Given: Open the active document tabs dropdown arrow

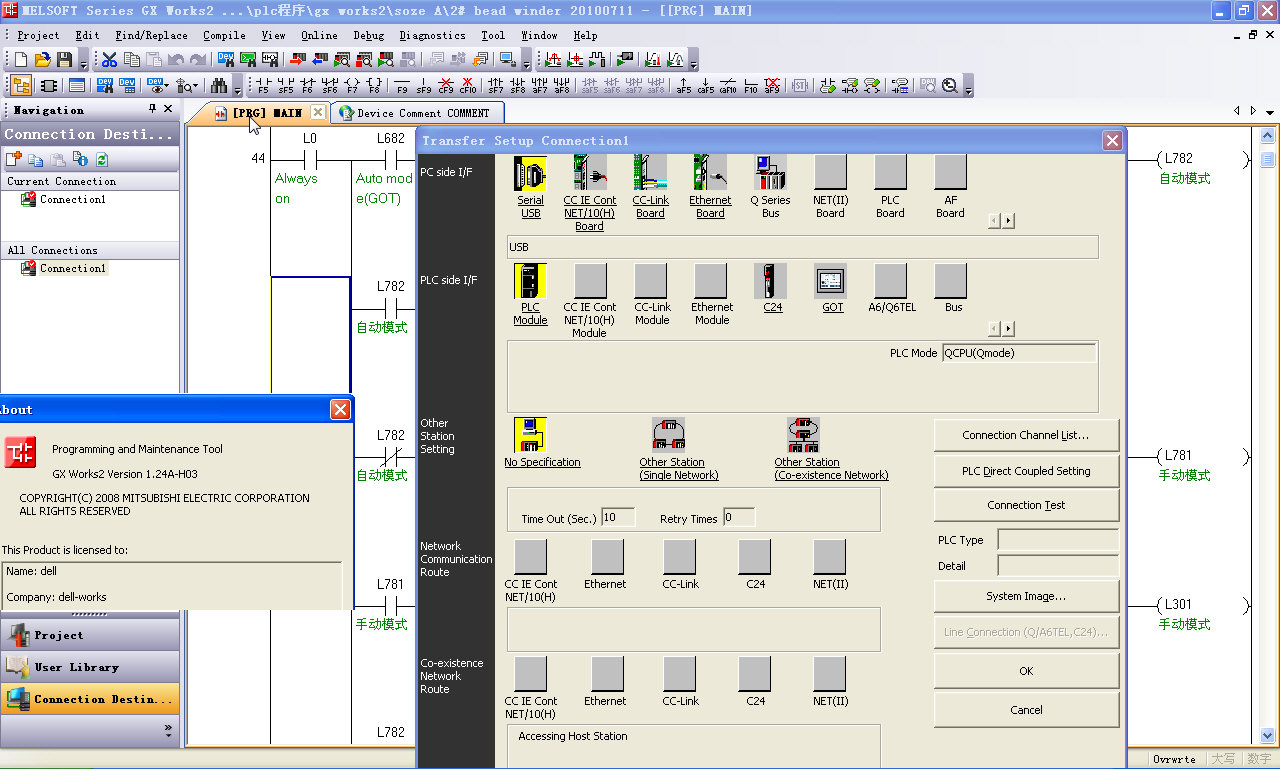Looking at the screenshot, I should point(1270,111).
